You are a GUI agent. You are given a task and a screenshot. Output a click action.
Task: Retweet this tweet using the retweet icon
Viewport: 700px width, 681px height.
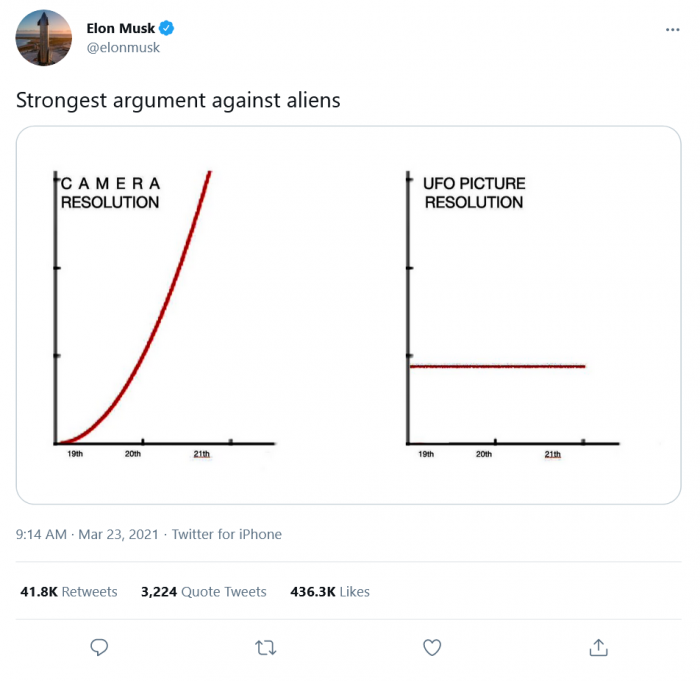(265, 647)
